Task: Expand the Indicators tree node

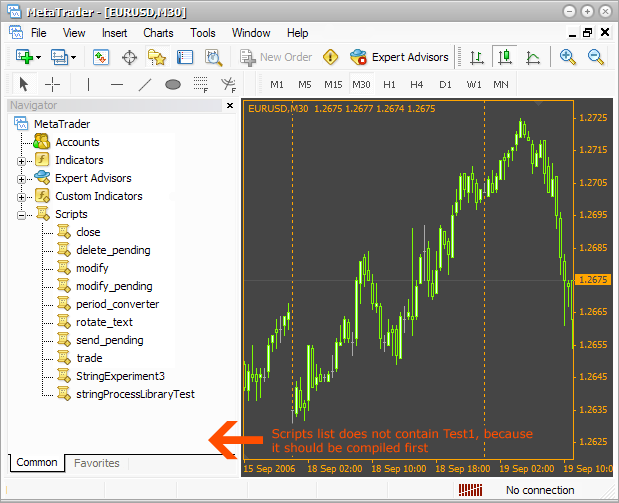Action: (21, 161)
